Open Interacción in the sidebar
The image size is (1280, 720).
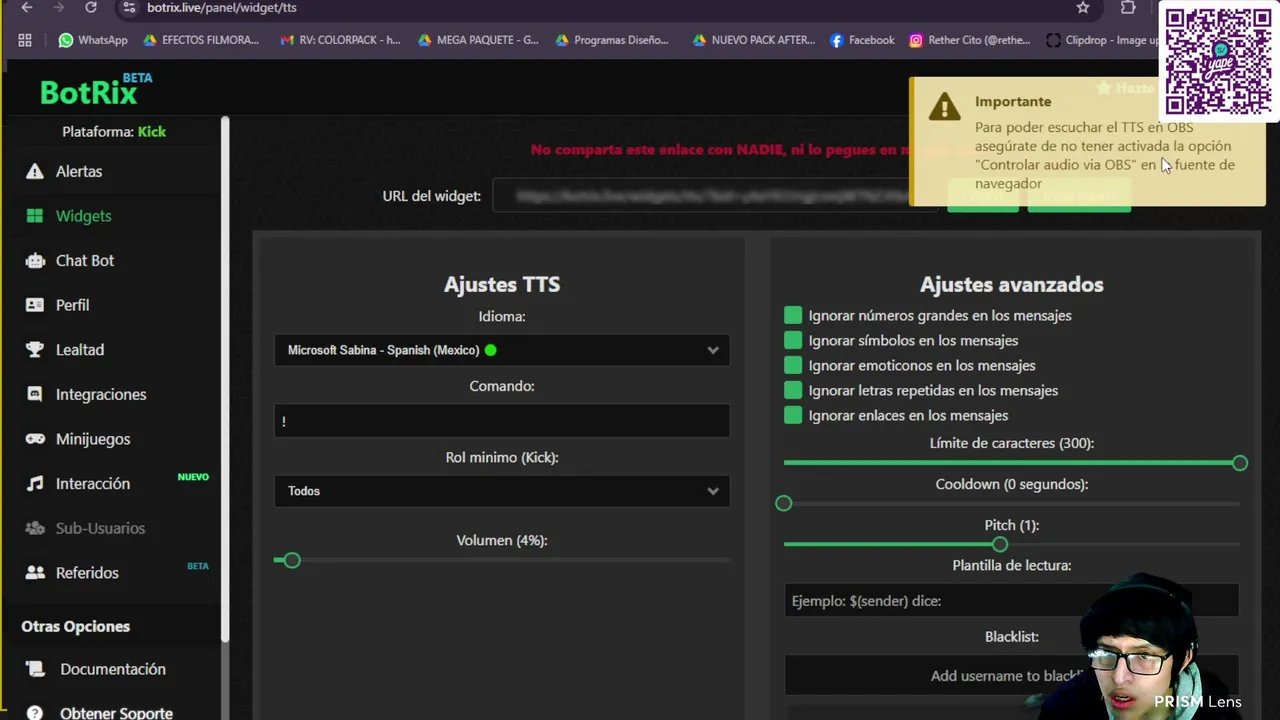coord(93,483)
